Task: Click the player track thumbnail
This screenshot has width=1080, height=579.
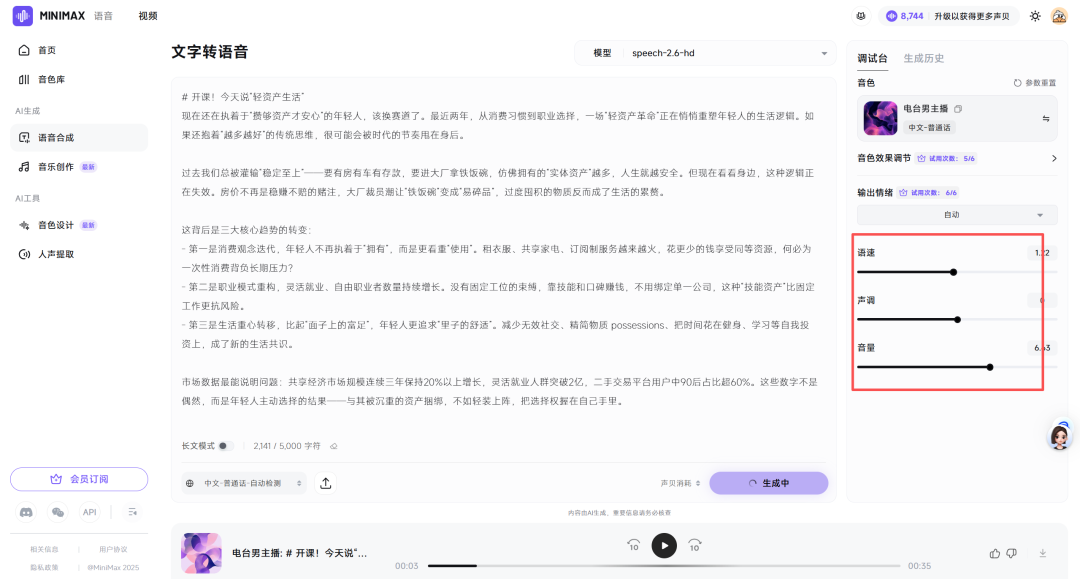Action: 201,553
